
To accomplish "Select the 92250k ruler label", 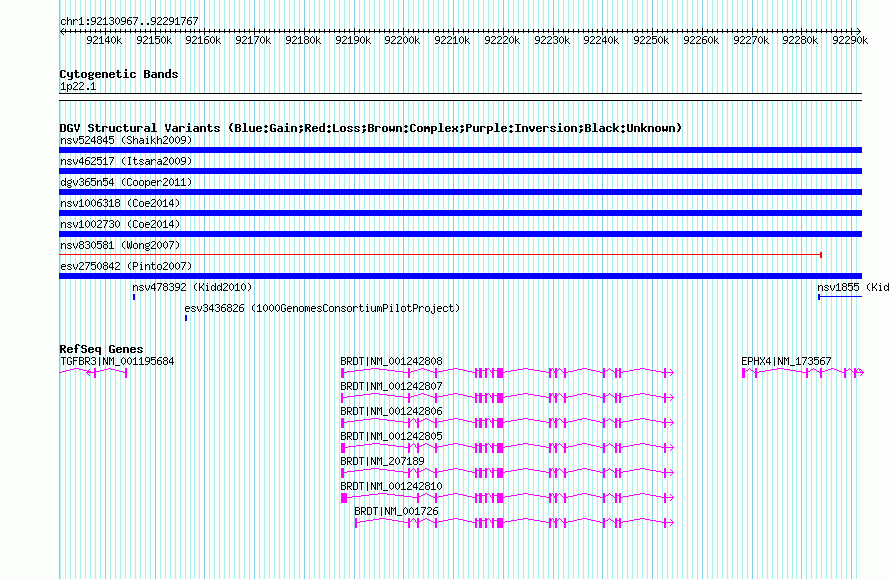I will [652, 40].
